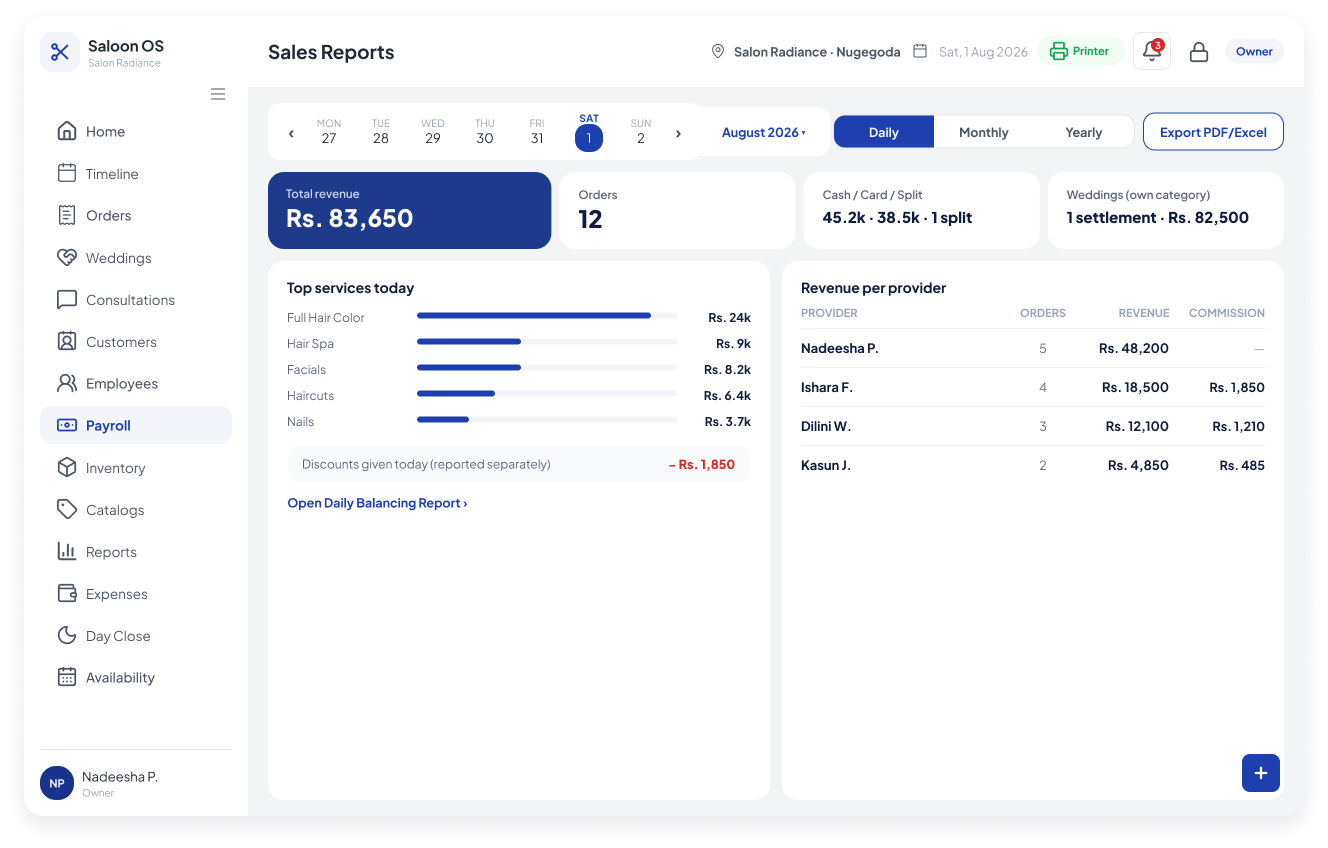The image size is (1328, 848).
Task: Open Day Close page
Action: pos(136,635)
